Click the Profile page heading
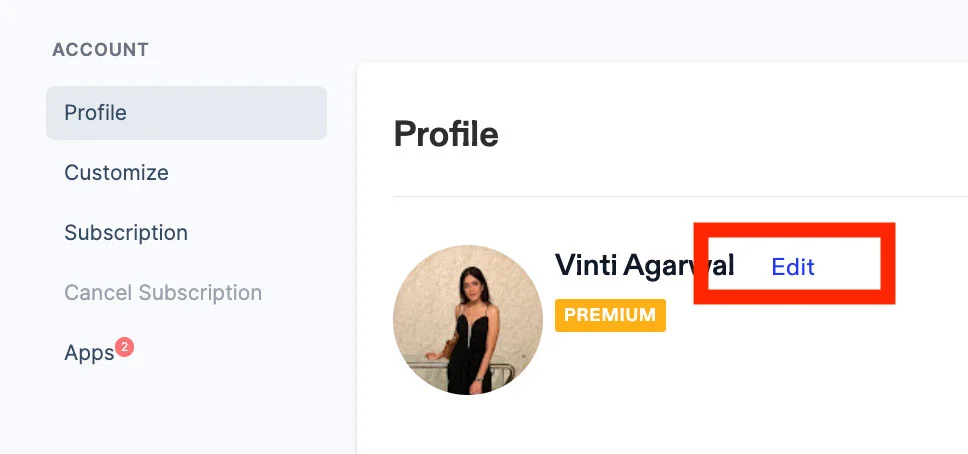968x454 pixels. tap(446, 134)
